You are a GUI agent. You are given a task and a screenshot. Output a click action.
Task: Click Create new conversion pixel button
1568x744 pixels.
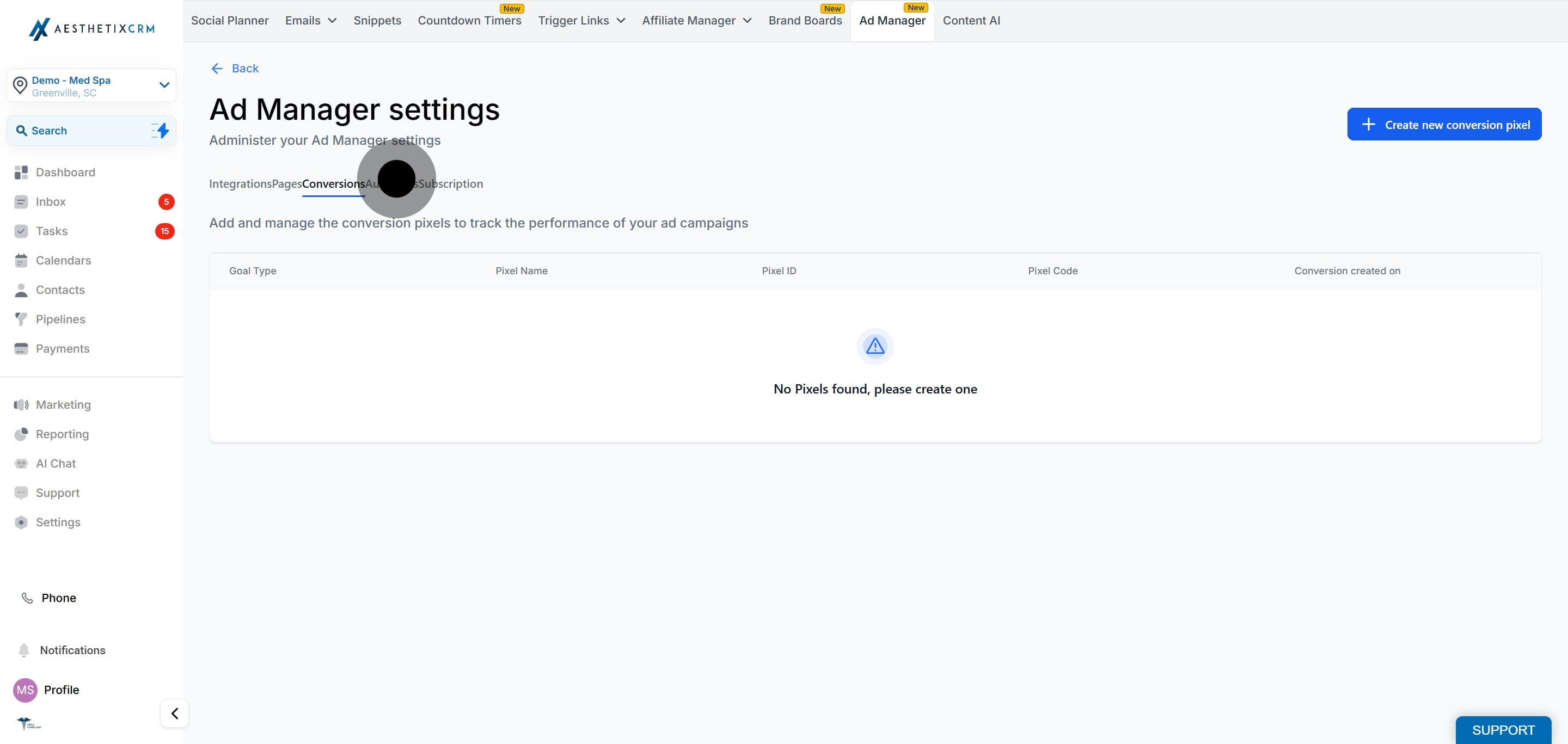pyautogui.click(x=1443, y=125)
